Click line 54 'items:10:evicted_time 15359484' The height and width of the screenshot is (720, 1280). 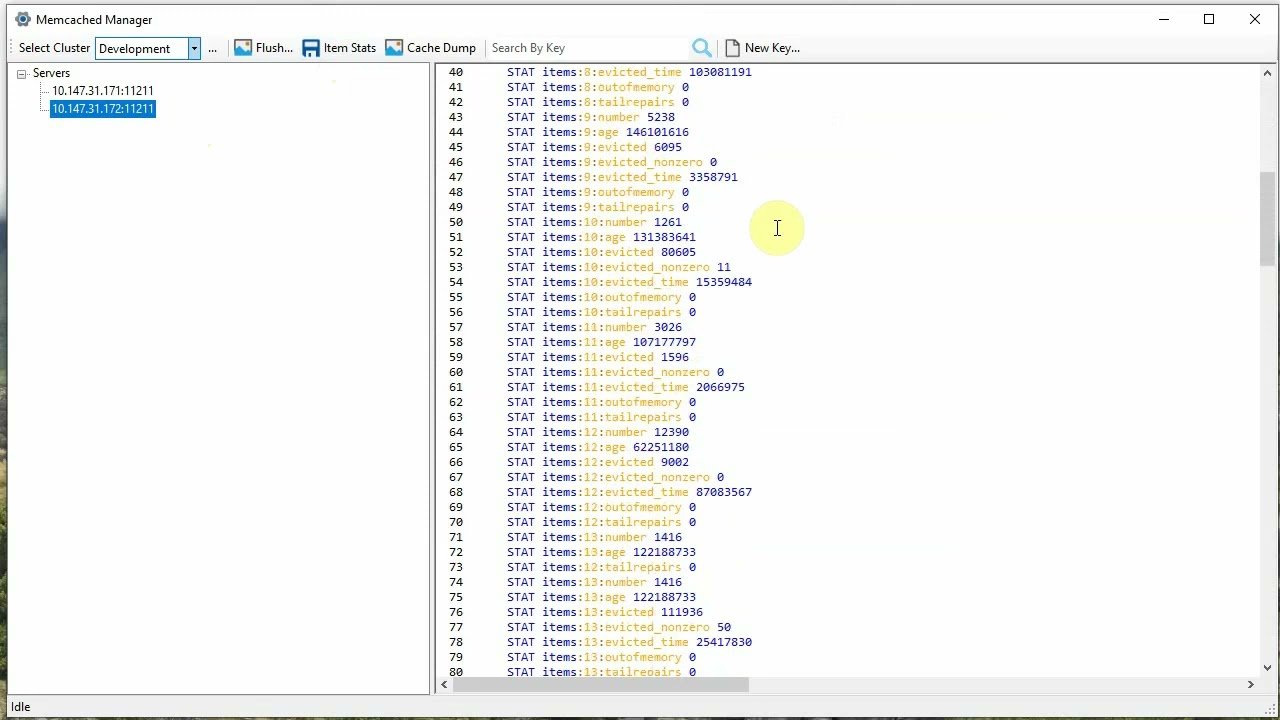[x=629, y=282]
